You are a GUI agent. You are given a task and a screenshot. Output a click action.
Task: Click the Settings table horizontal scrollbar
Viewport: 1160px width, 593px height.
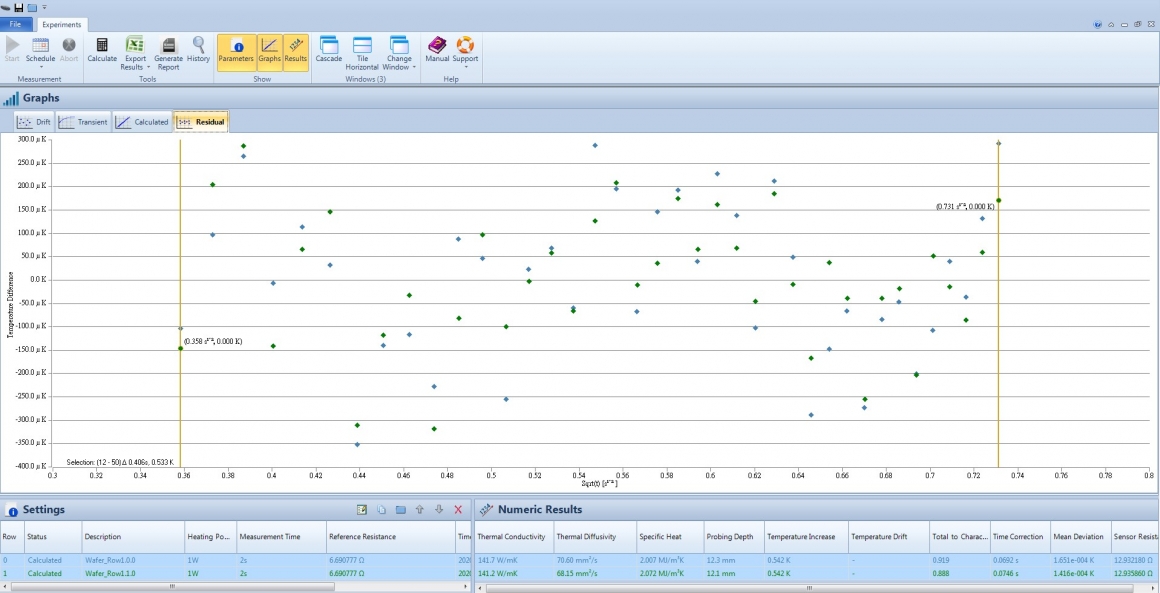coord(171,587)
